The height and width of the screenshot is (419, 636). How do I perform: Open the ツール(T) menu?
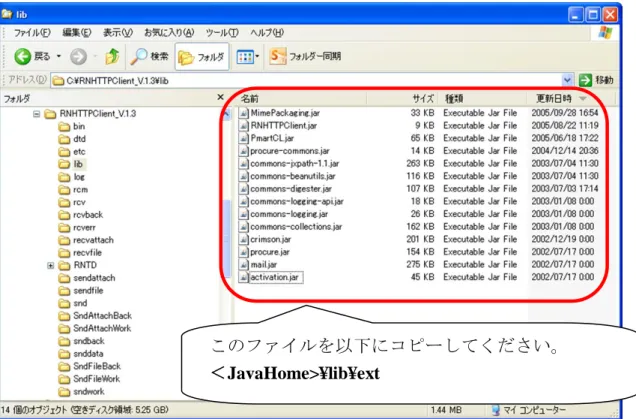[222, 32]
